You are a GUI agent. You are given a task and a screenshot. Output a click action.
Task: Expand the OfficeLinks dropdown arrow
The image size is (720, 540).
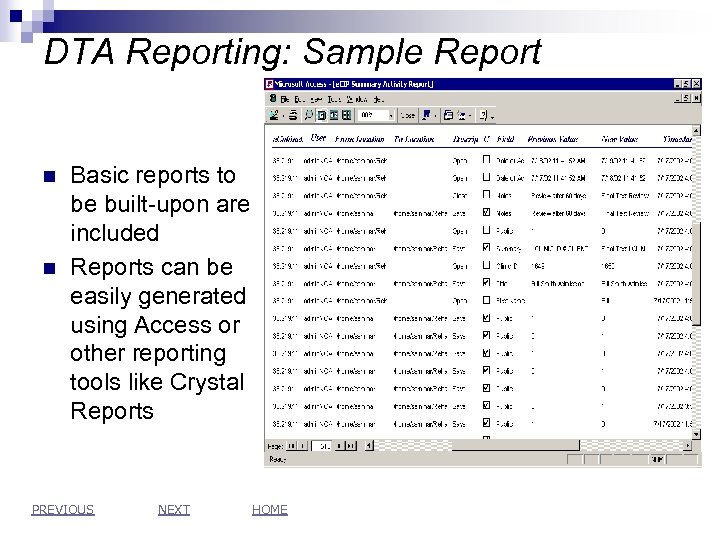tap(435, 115)
